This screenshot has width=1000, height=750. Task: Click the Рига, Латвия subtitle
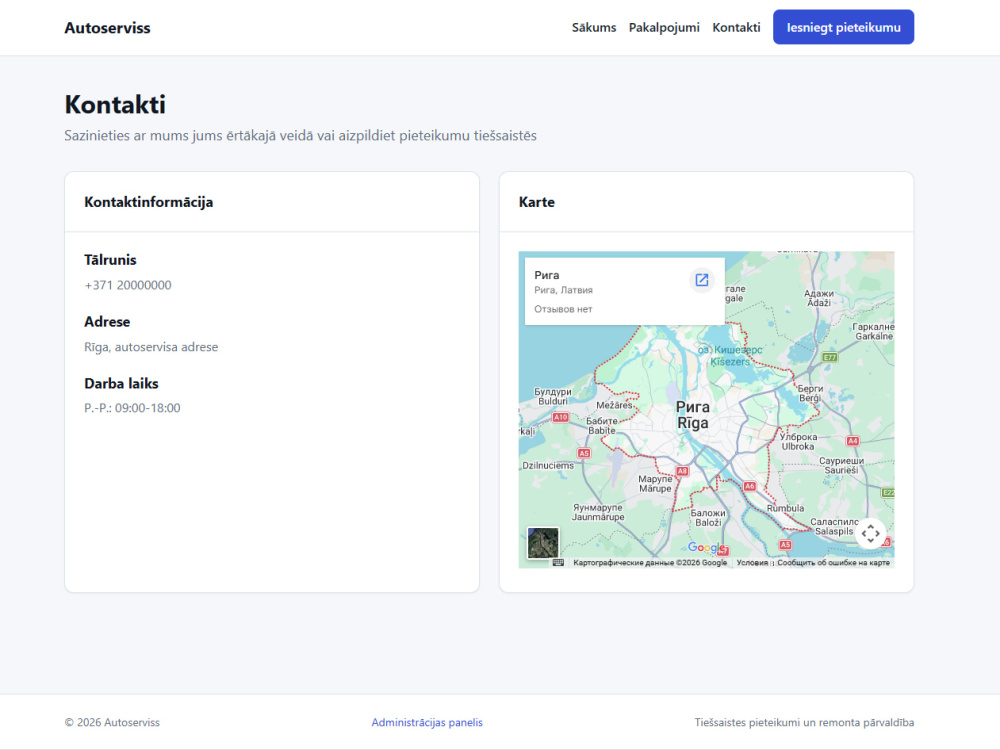pos(563,290)
